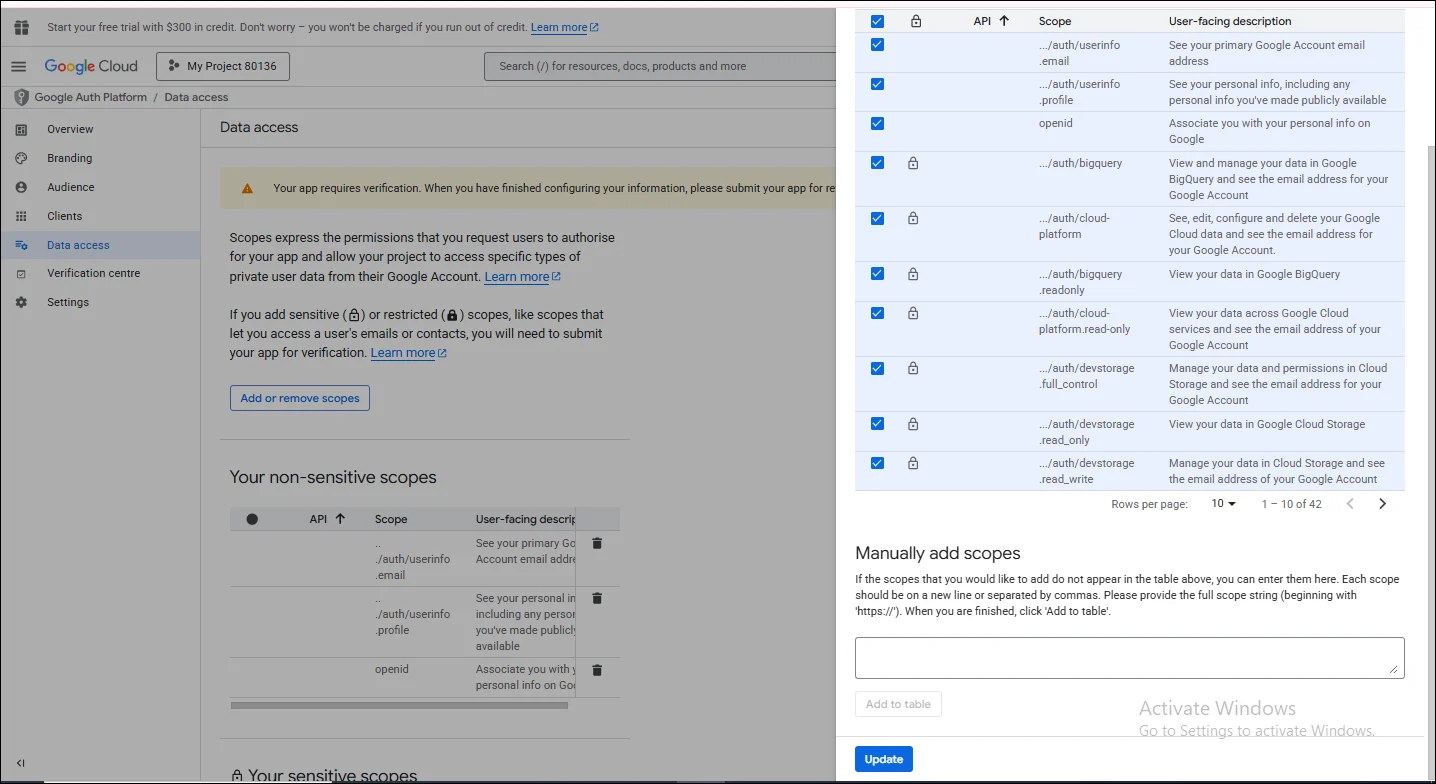The width and height of the screenshot is (1436, 784).
Task: Click the non-sensitive scopes horizontal scrollbar
Action: click(399, 705)
